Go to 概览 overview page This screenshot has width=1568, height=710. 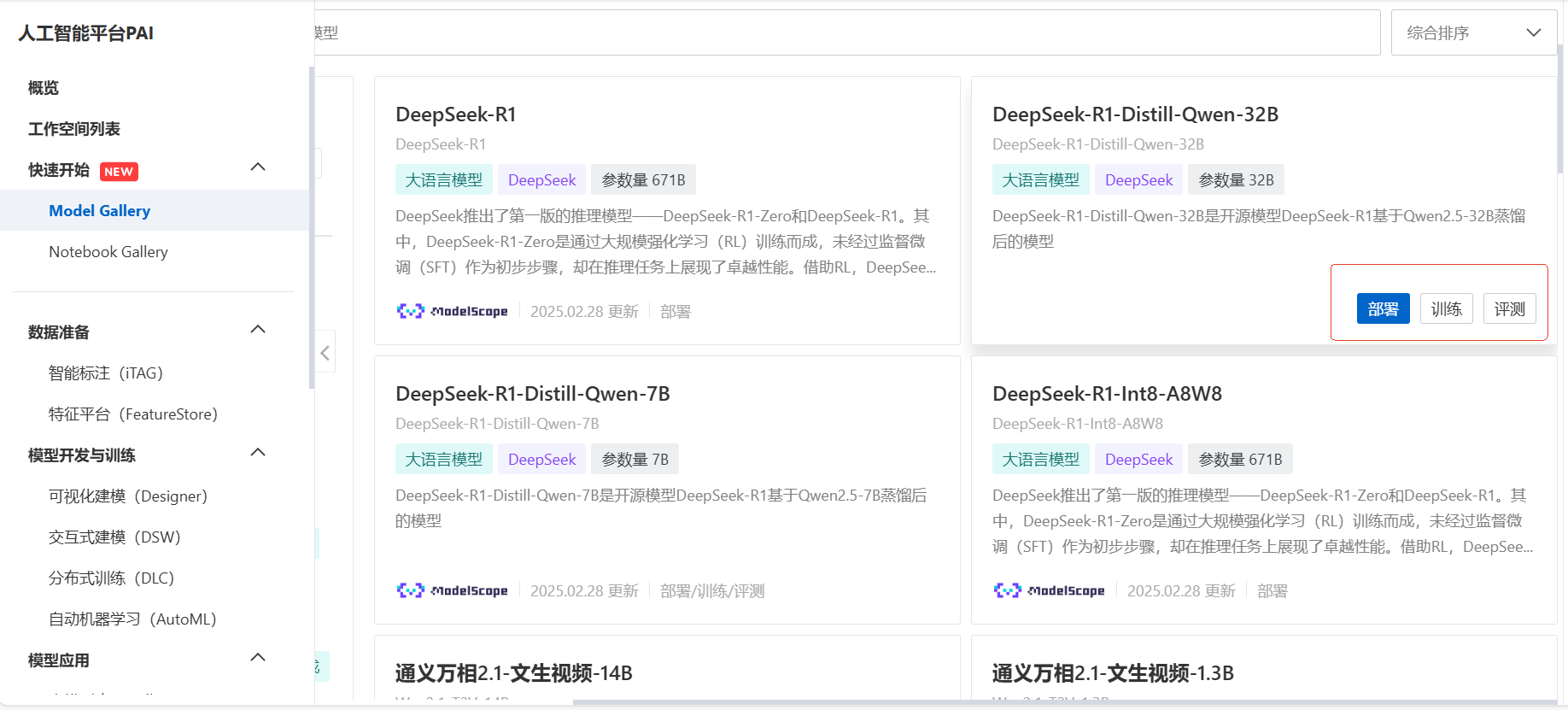tap(44, 88)
